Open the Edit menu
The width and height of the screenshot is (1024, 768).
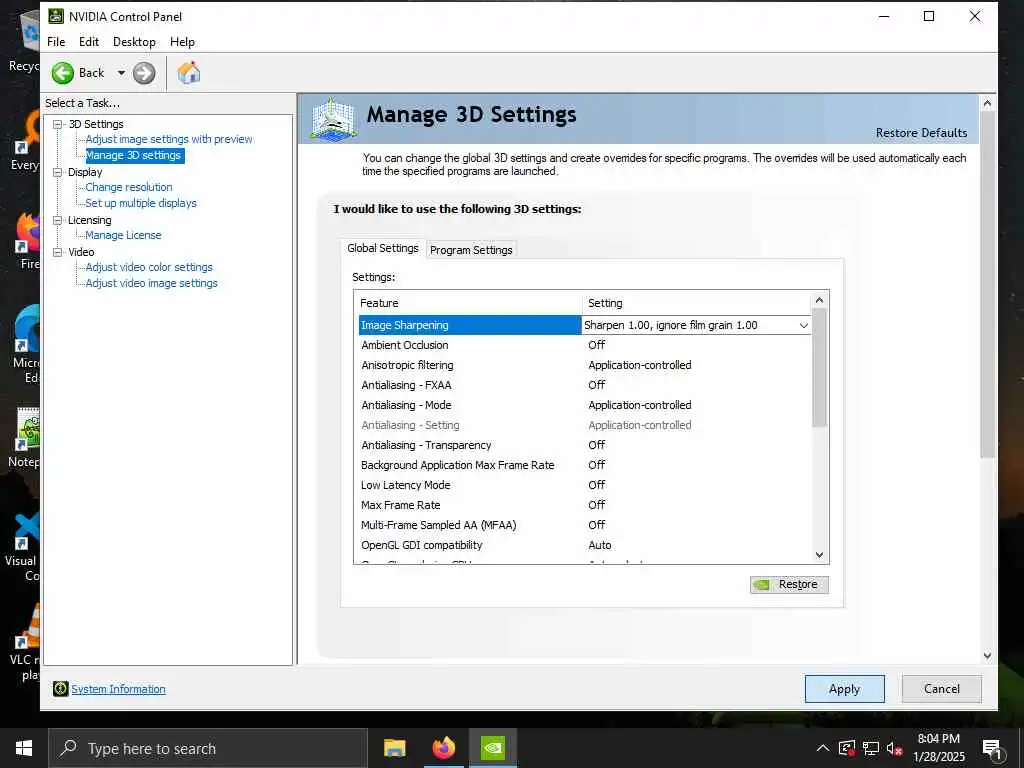[x=89, y=42]
